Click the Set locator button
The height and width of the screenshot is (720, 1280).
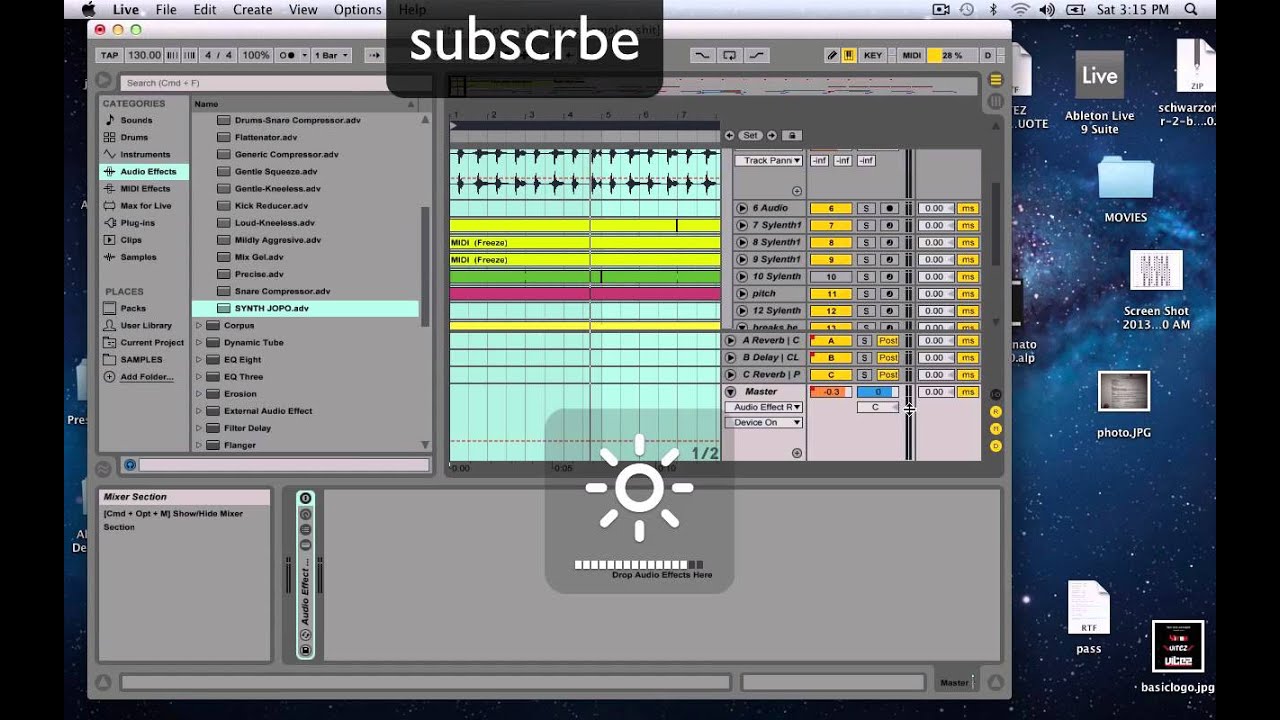750,135
